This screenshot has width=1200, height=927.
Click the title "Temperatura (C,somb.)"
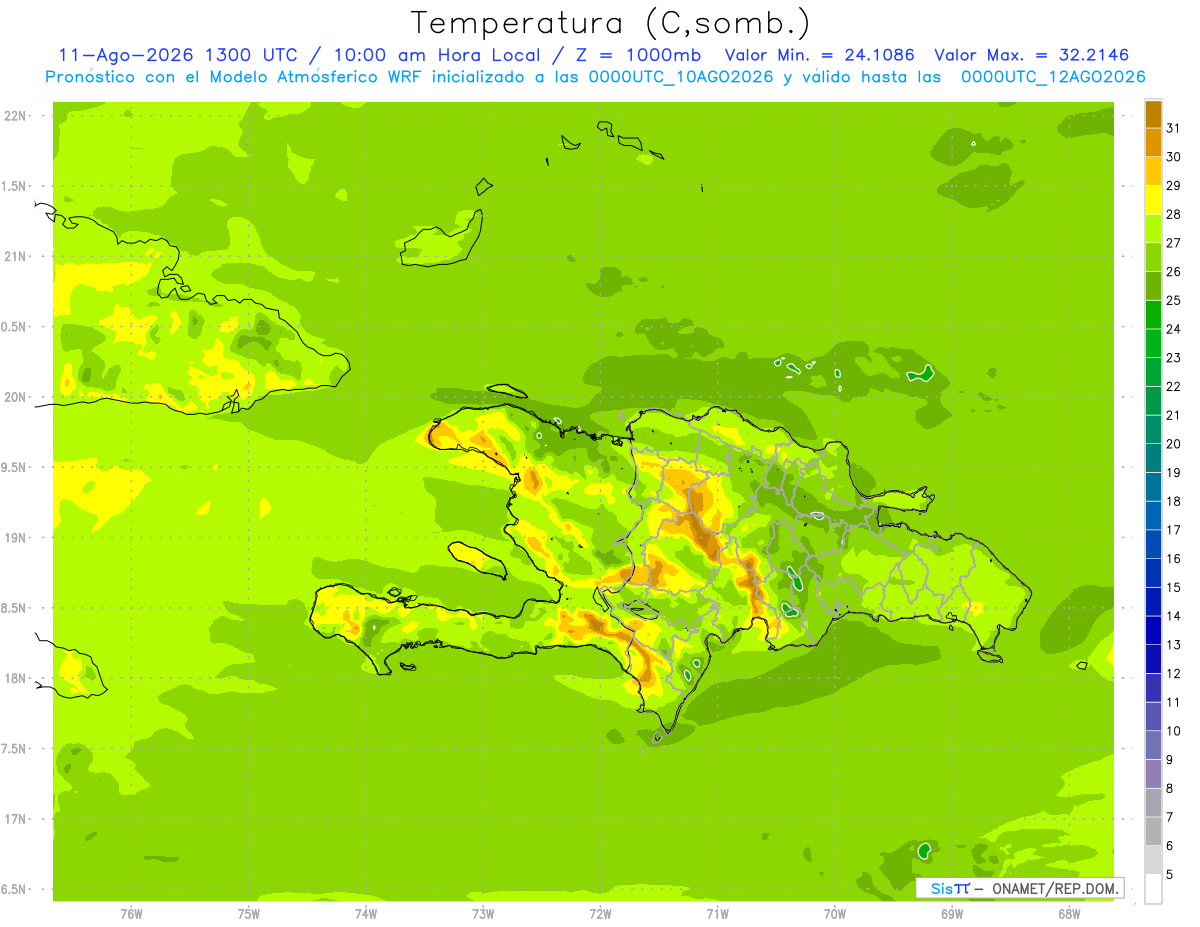point(610,23)
